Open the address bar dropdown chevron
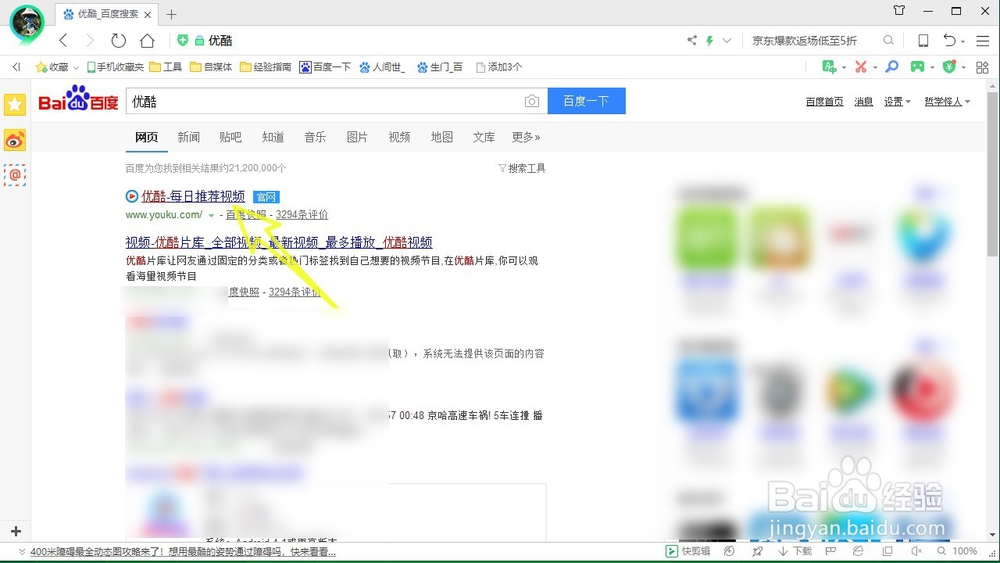Image resolution: width=1000 pixels, height=563 pixels. click(x=726, y=41)
